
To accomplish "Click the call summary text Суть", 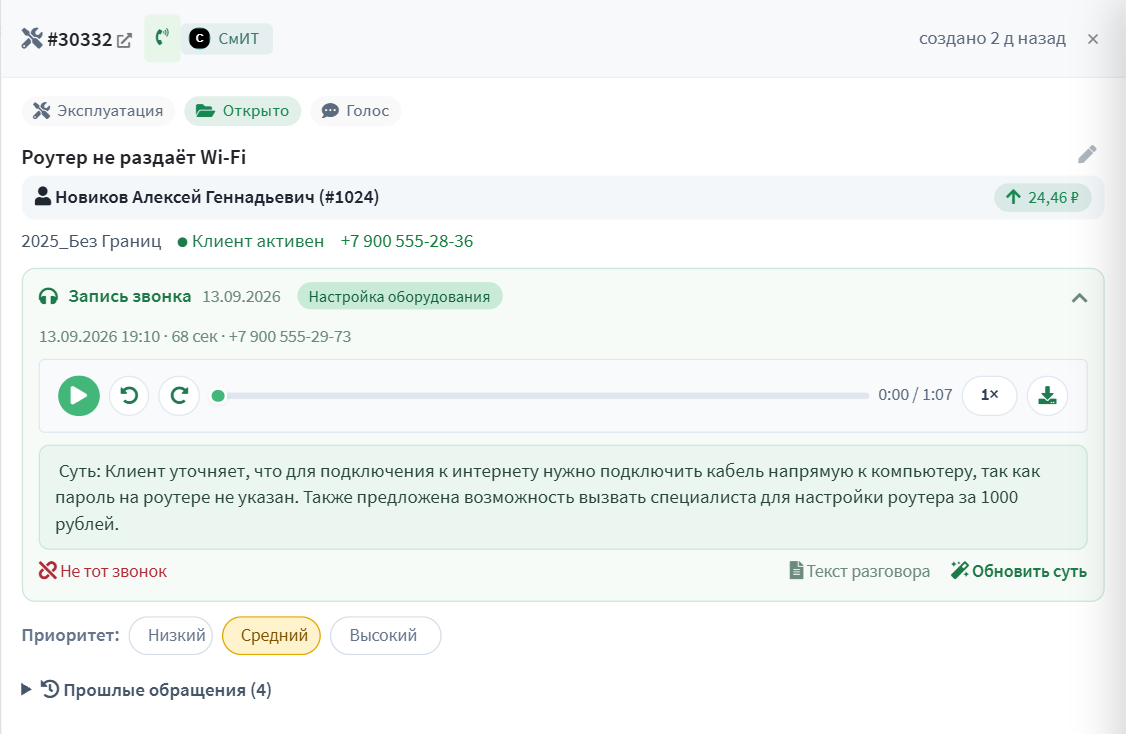I will [x=563, y=498].
